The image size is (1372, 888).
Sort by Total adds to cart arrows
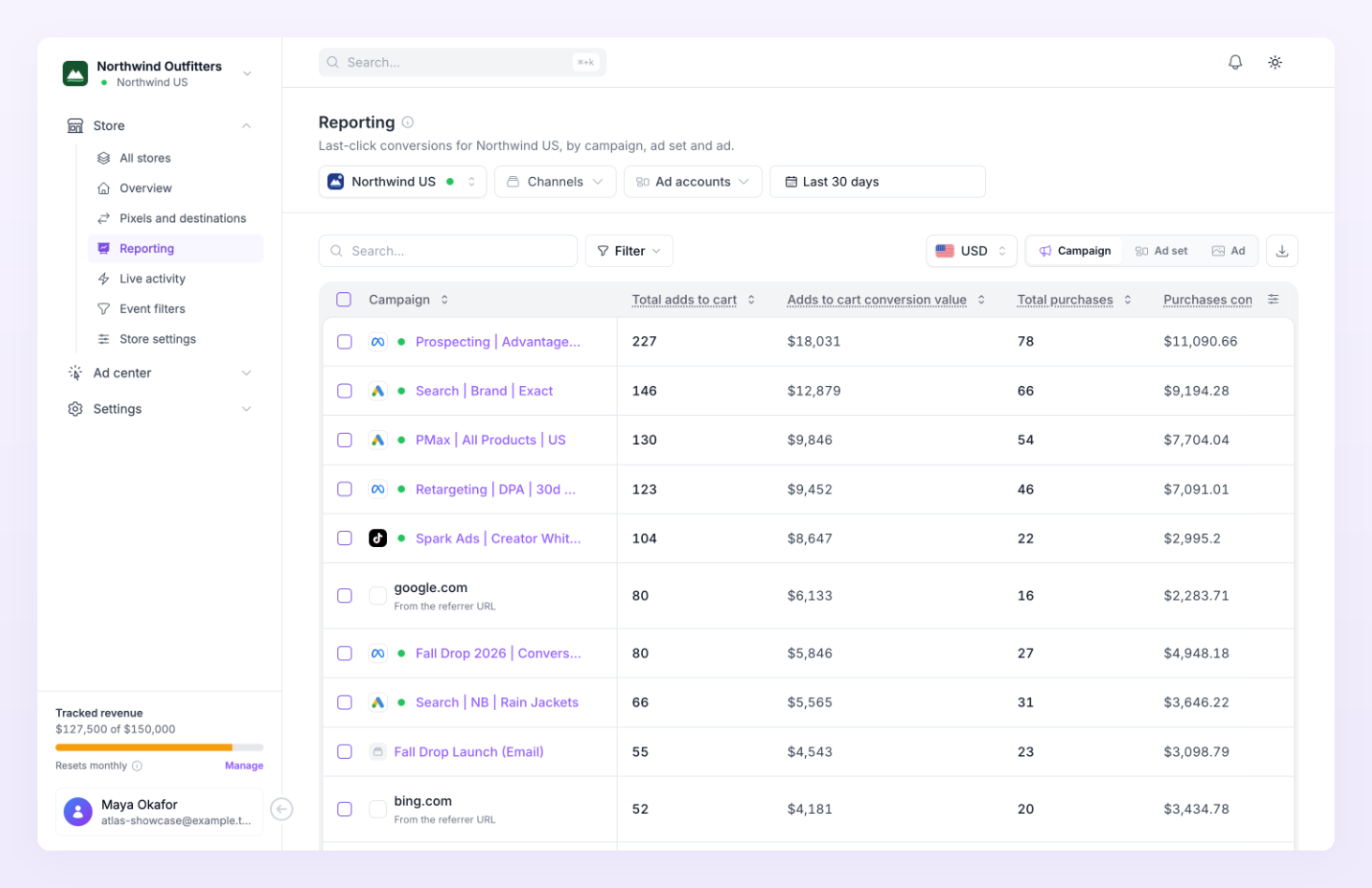click(752, 300)
